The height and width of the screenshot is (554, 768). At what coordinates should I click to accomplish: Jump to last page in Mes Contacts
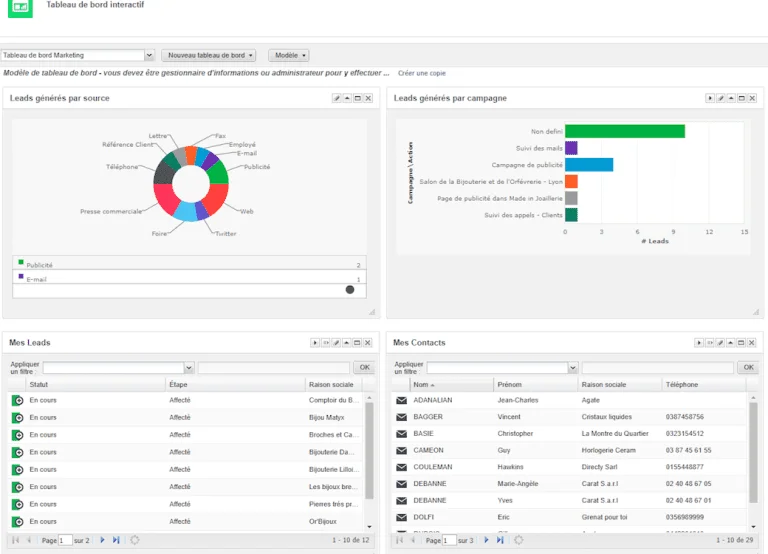pos(500,540)
